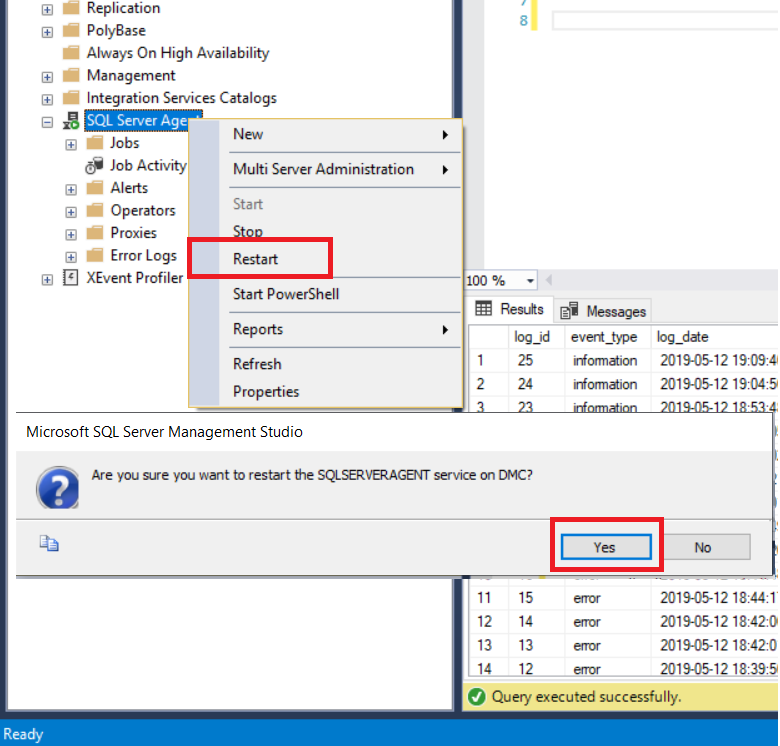Select the Always On High Availability item
The width and height of the screenshot is (780, 746).
pos(177,53)
